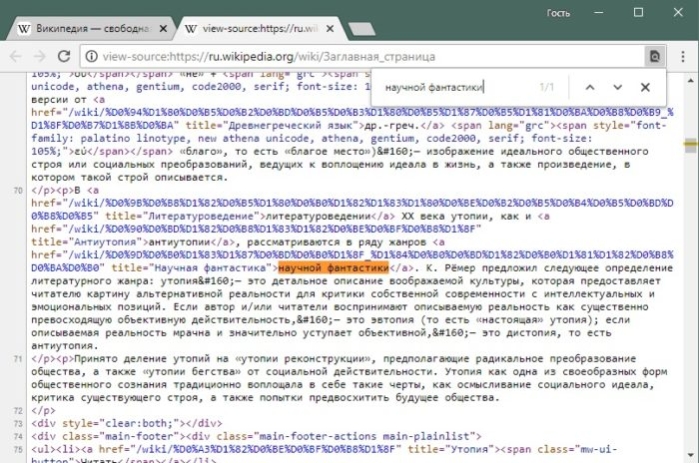Click the Гость profile button

click(558, 13)
